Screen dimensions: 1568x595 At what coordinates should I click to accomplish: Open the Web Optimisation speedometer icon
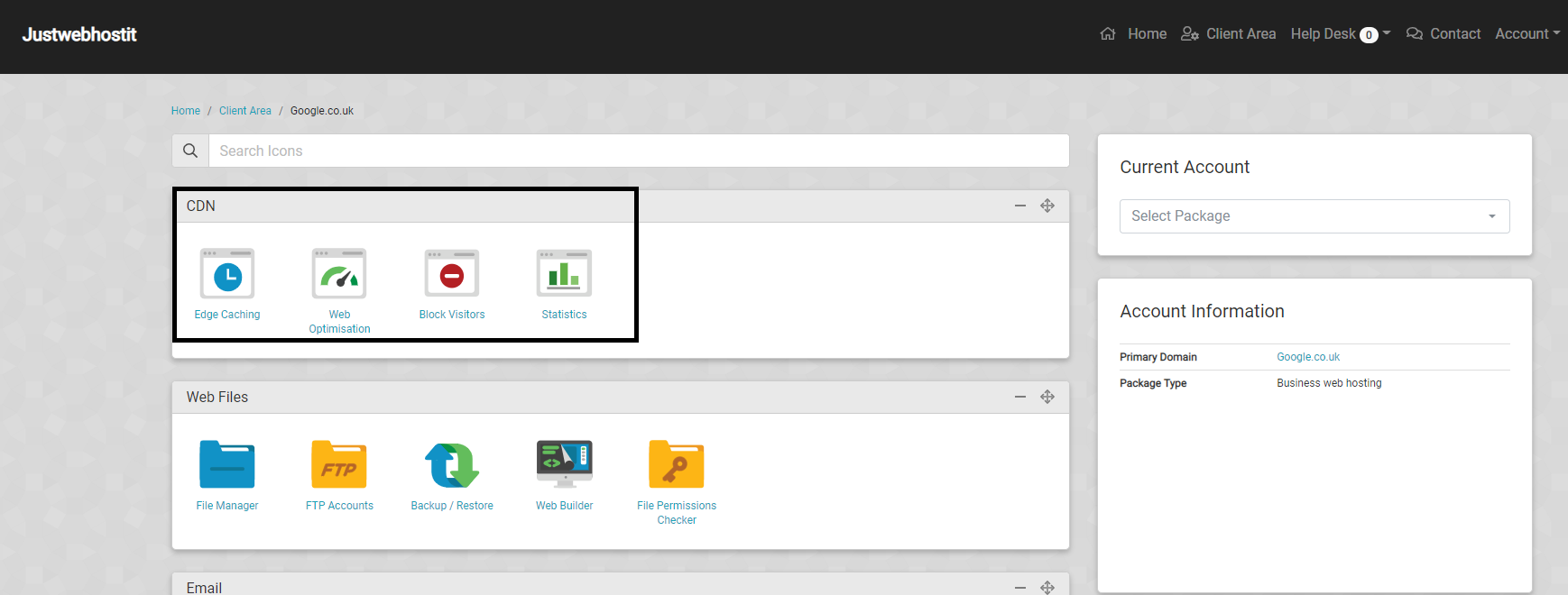point(339,273)
